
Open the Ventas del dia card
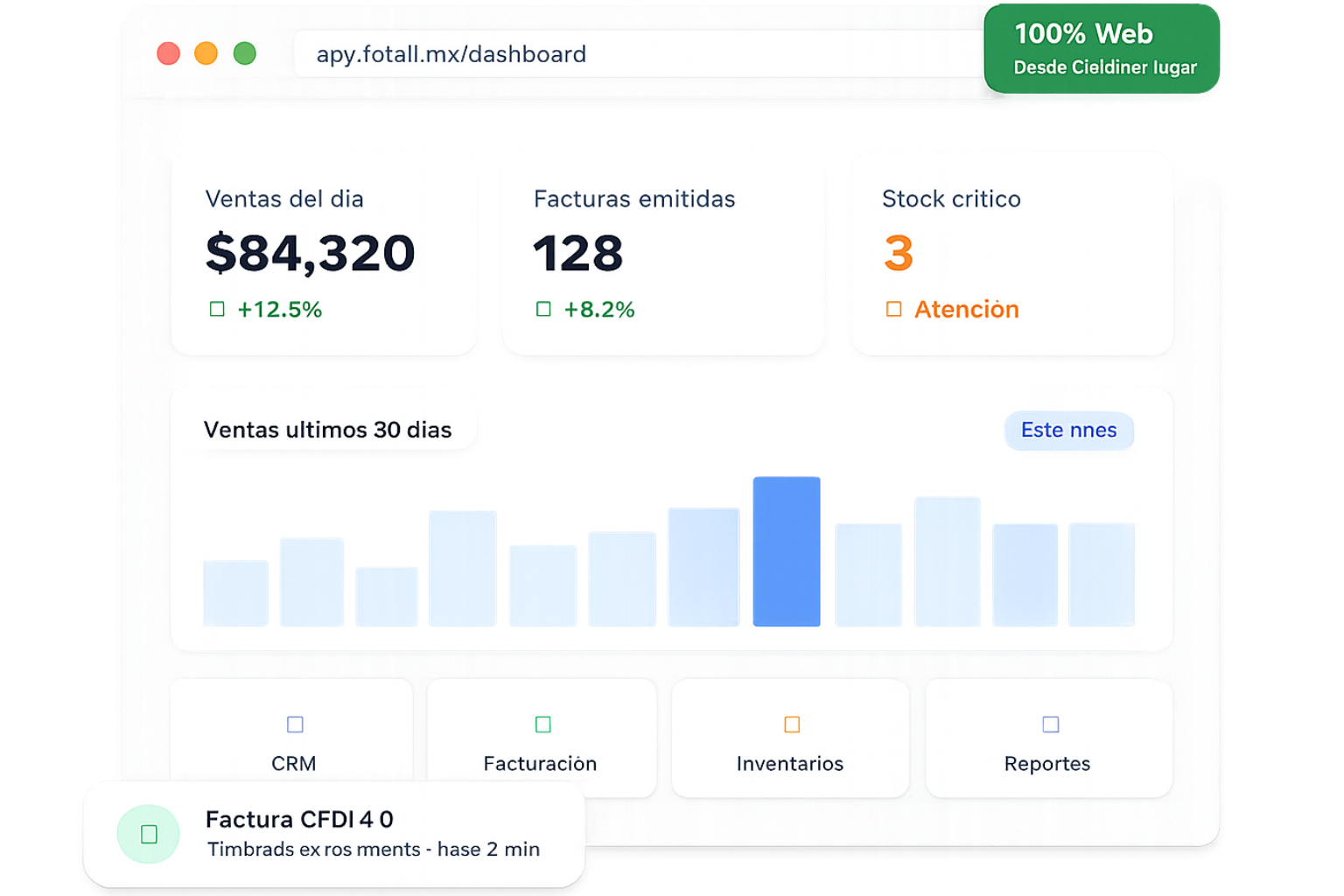pos(324,255)
